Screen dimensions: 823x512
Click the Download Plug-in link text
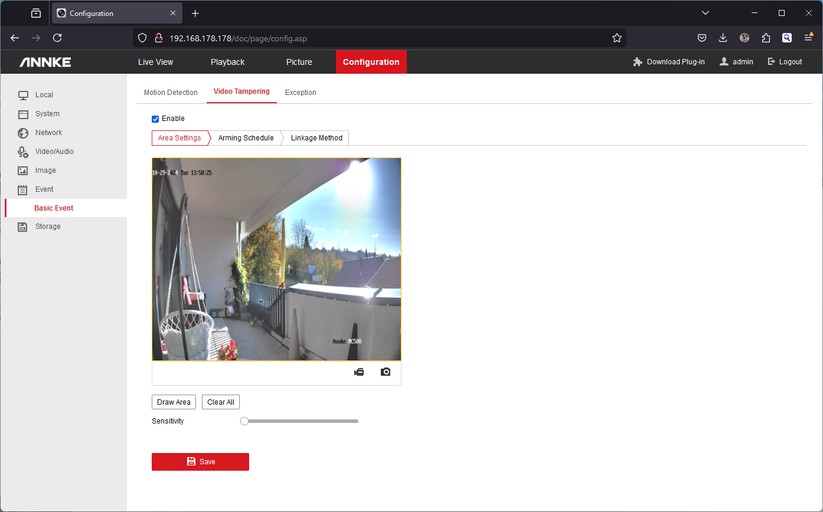pos(676,62)
